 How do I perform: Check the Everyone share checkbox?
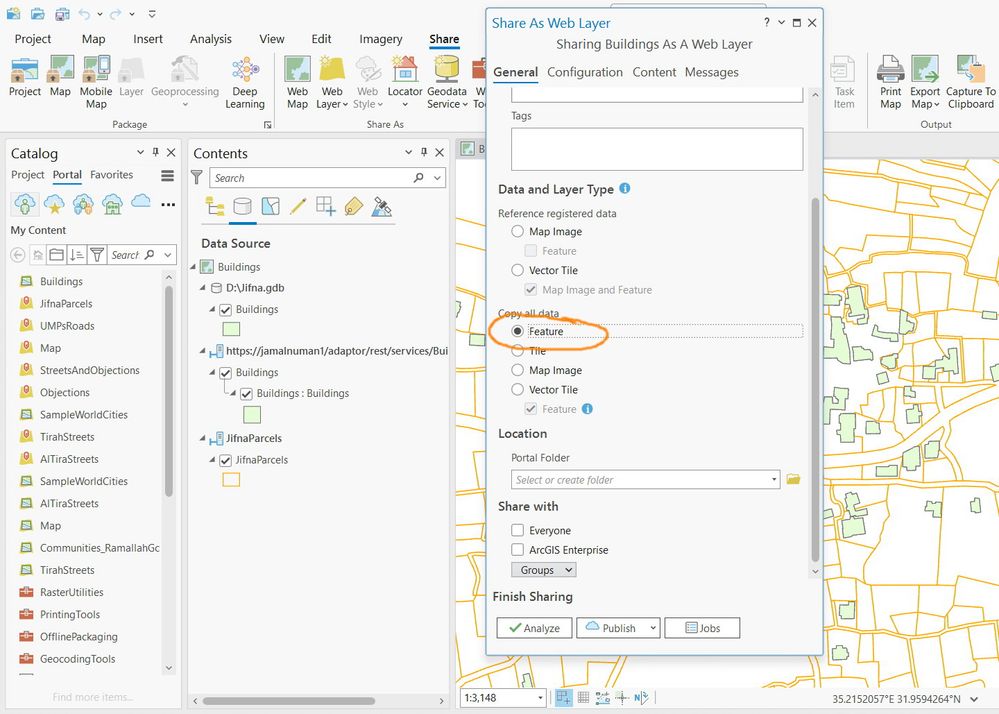pos(517,530)
